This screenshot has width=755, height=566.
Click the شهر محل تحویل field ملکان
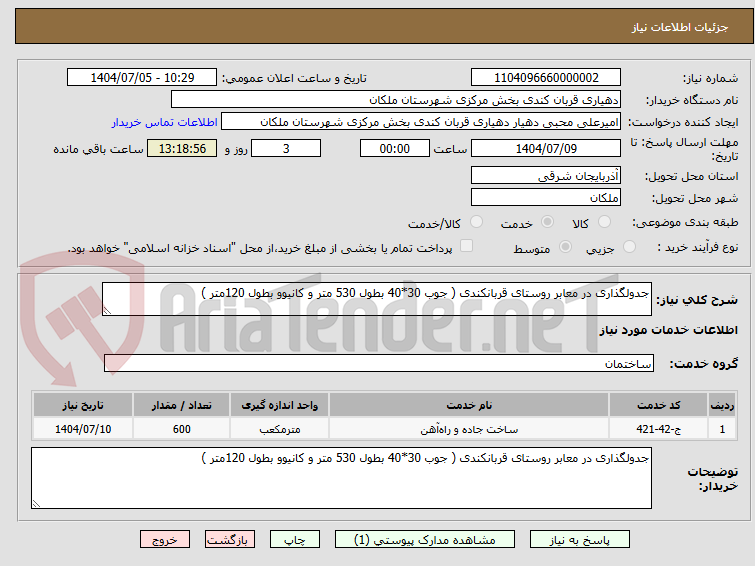coord(546,197)
